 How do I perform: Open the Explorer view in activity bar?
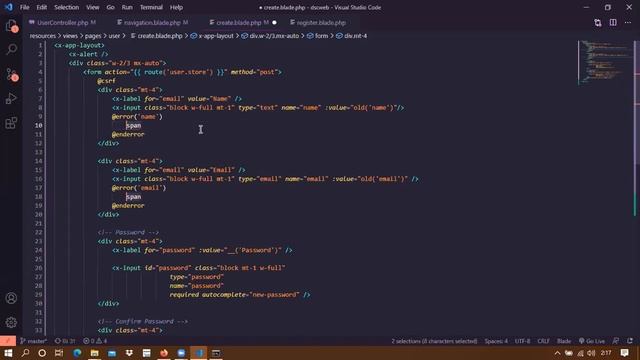pos(11,26)
